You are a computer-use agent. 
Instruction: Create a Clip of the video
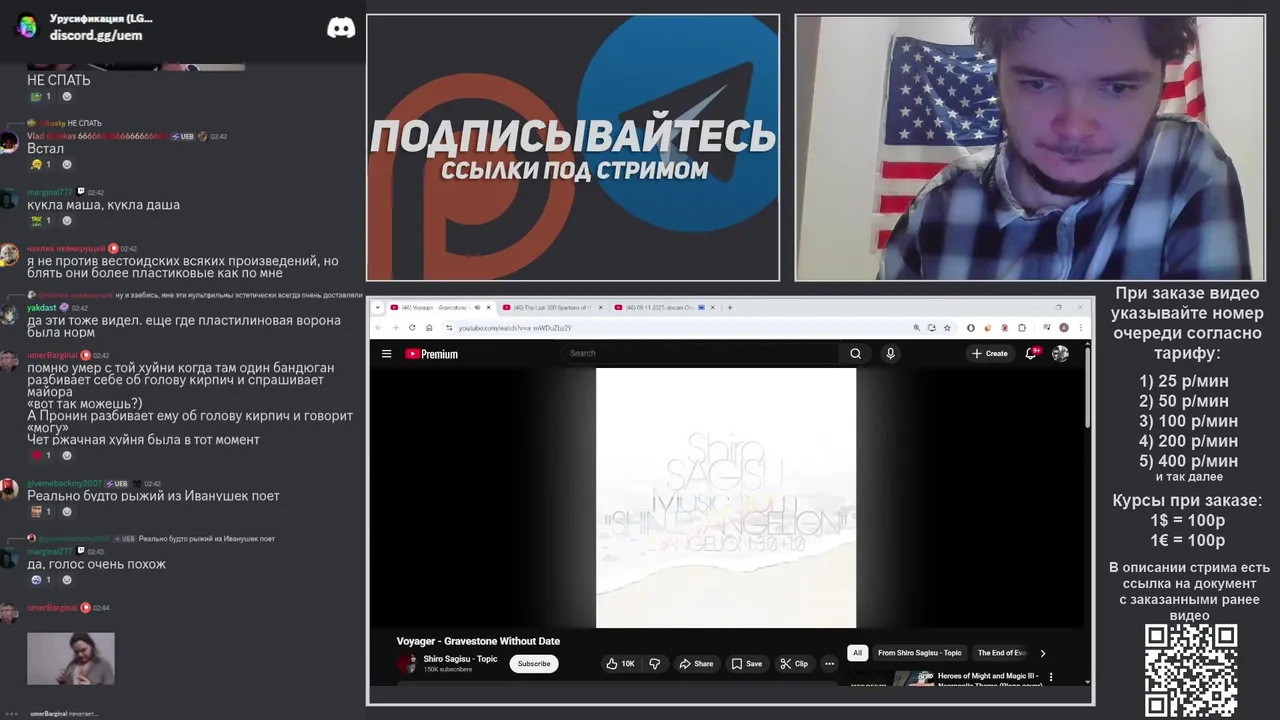coord(794,663)
